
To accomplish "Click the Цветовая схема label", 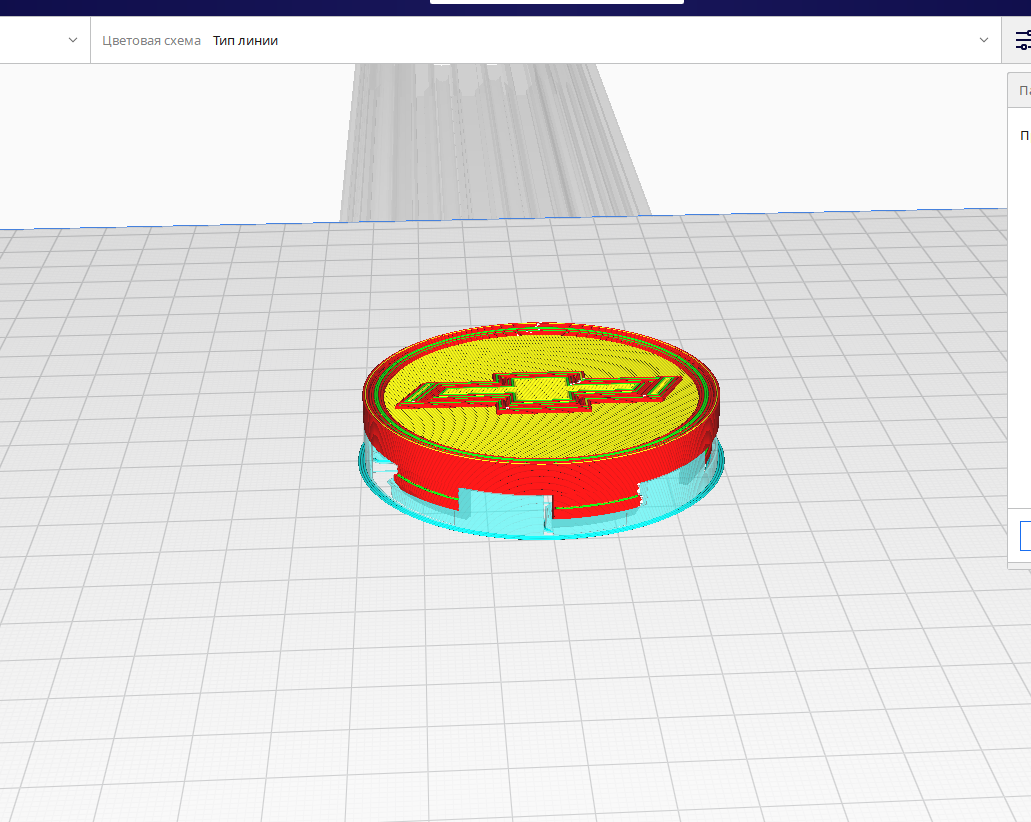I will (x=151, y=41).
